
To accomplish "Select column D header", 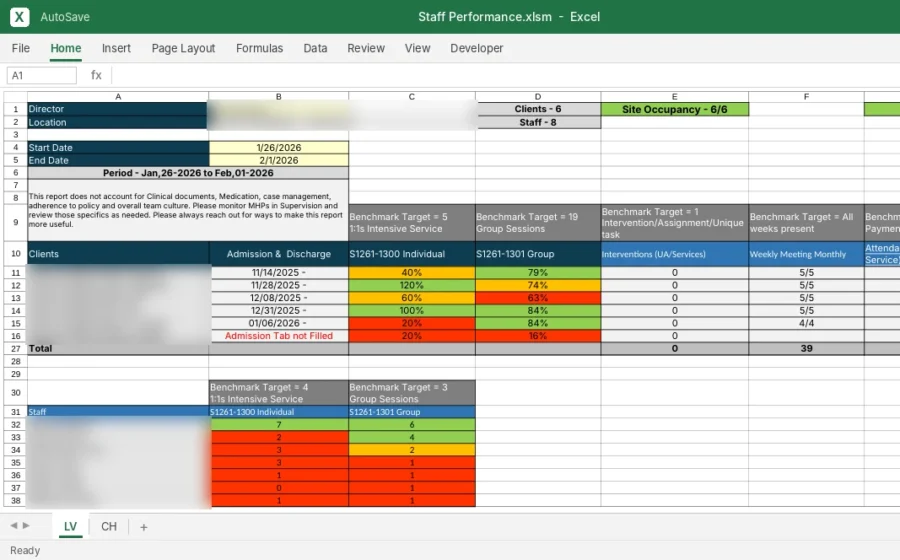I will [x=538, y=96].
